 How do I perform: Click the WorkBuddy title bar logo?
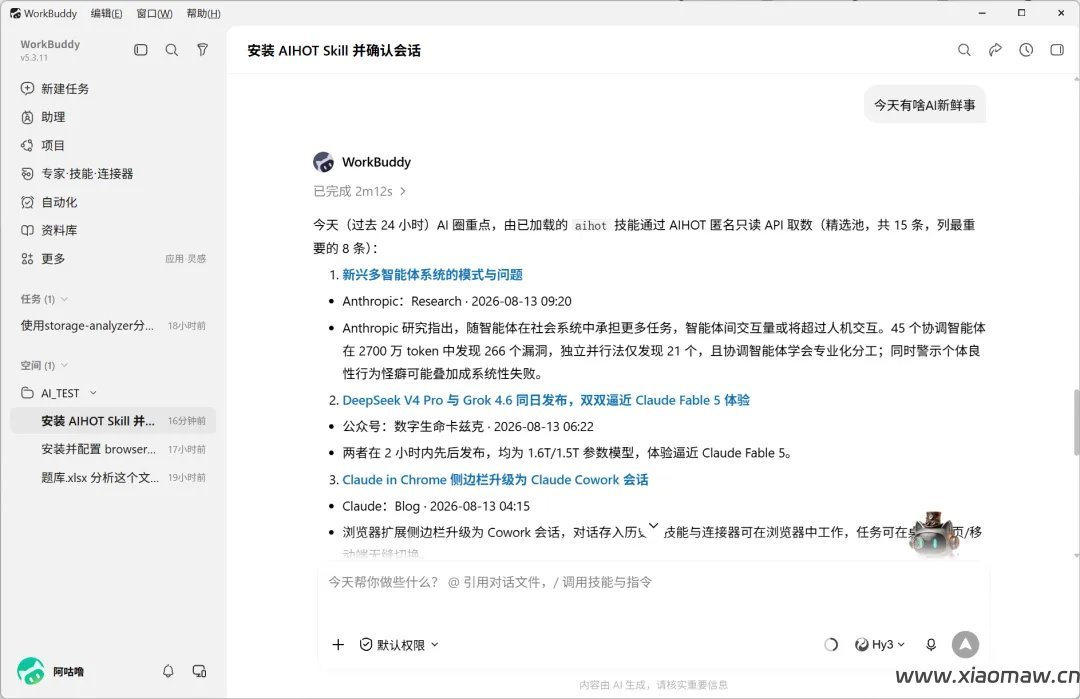tap(15, 13)
